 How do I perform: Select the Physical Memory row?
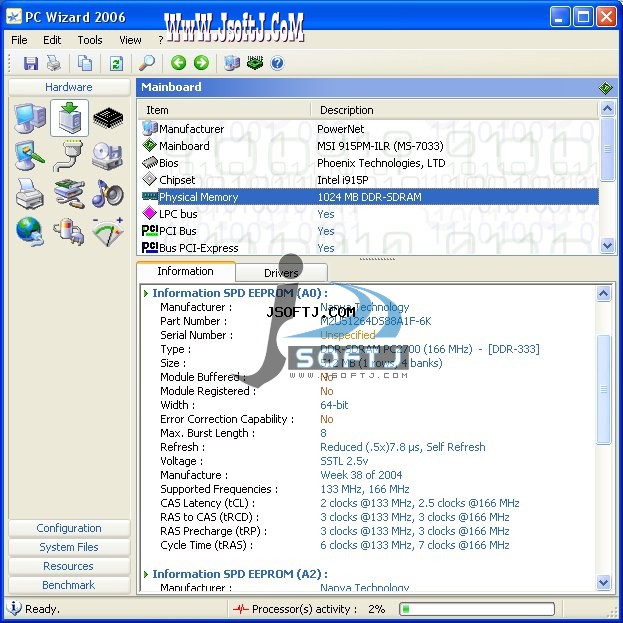click(x=370, y=197)
